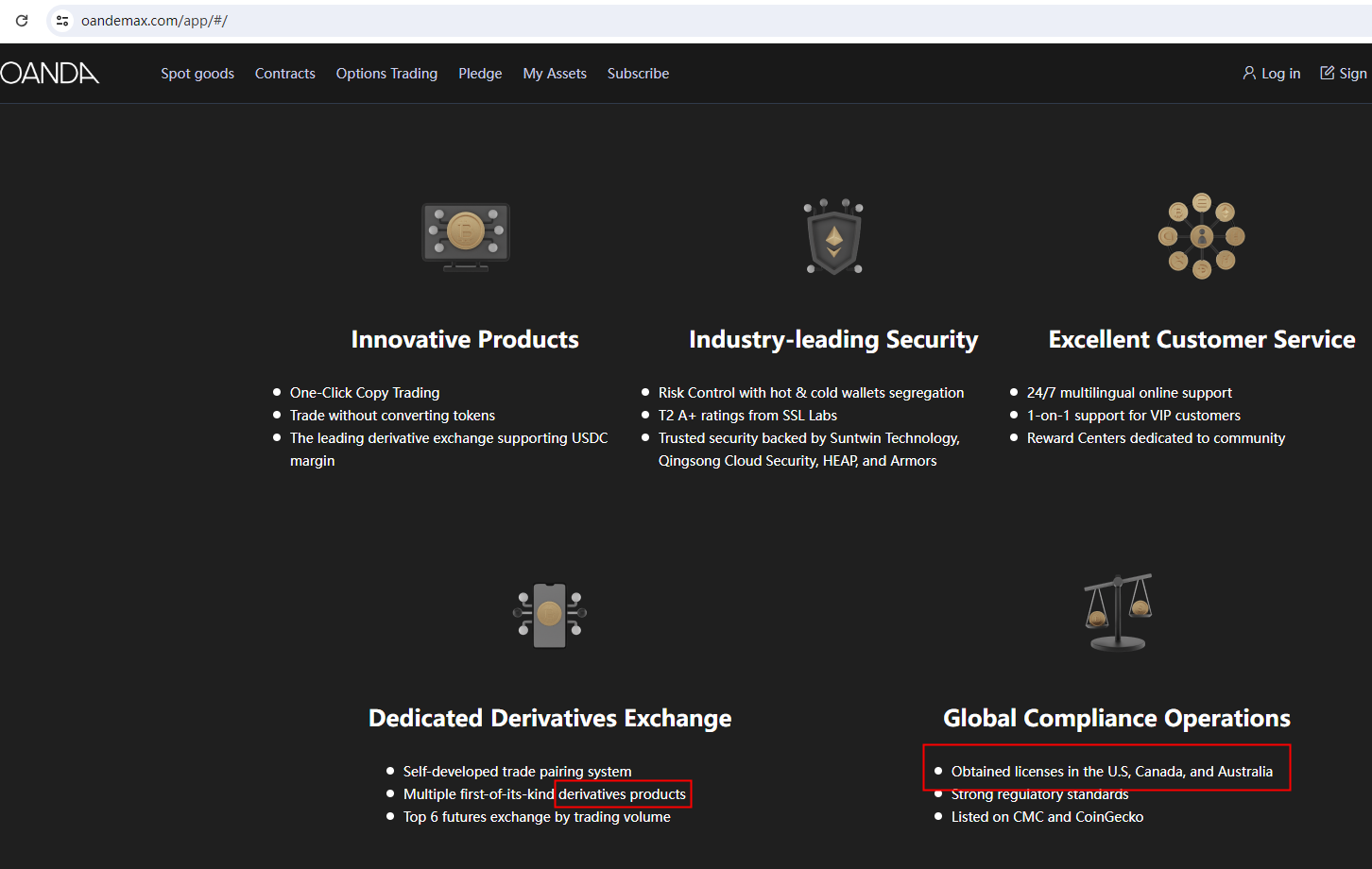Click the Suntwin Technology trusted security bullet

809,450
